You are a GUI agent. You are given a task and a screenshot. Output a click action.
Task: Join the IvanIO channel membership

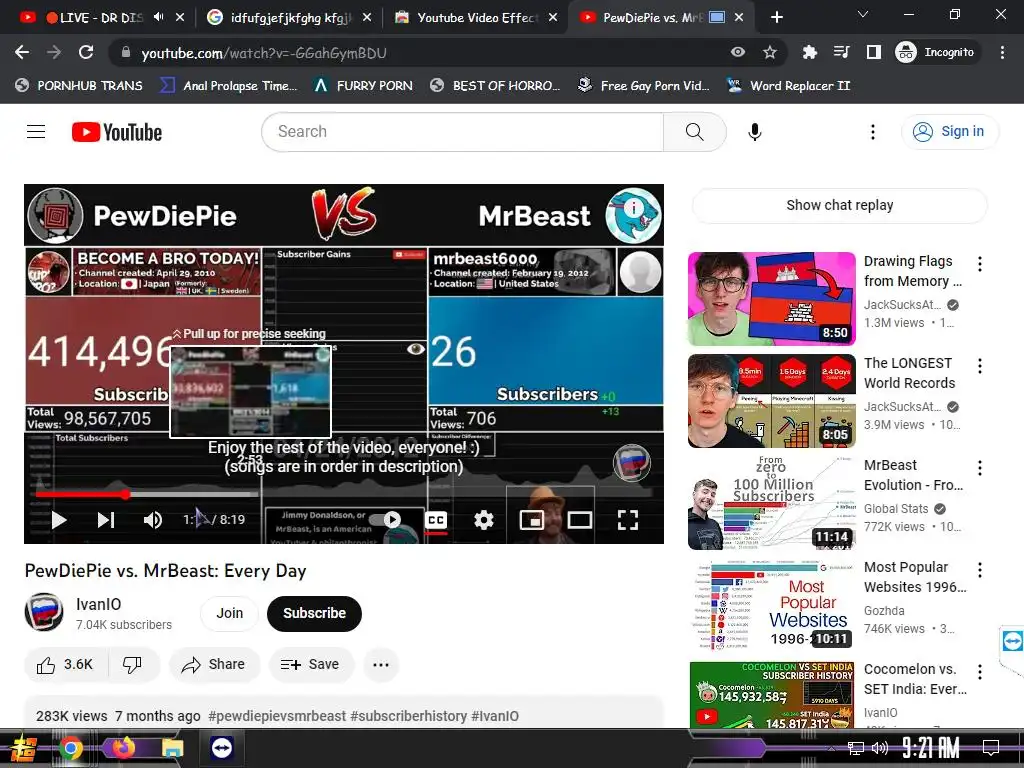click(x=229, y=613)
